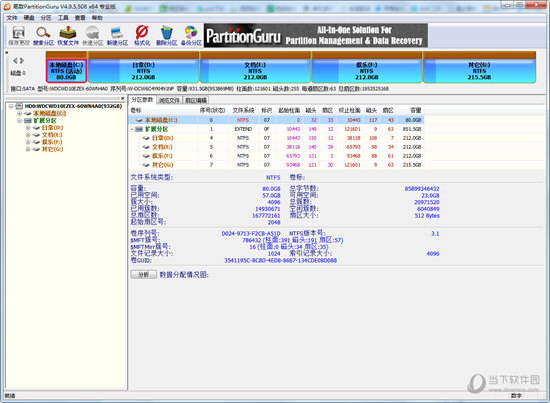Switch to the 分区参数 tab
Viewport: 550px width, 403px height.
(142, 100)
